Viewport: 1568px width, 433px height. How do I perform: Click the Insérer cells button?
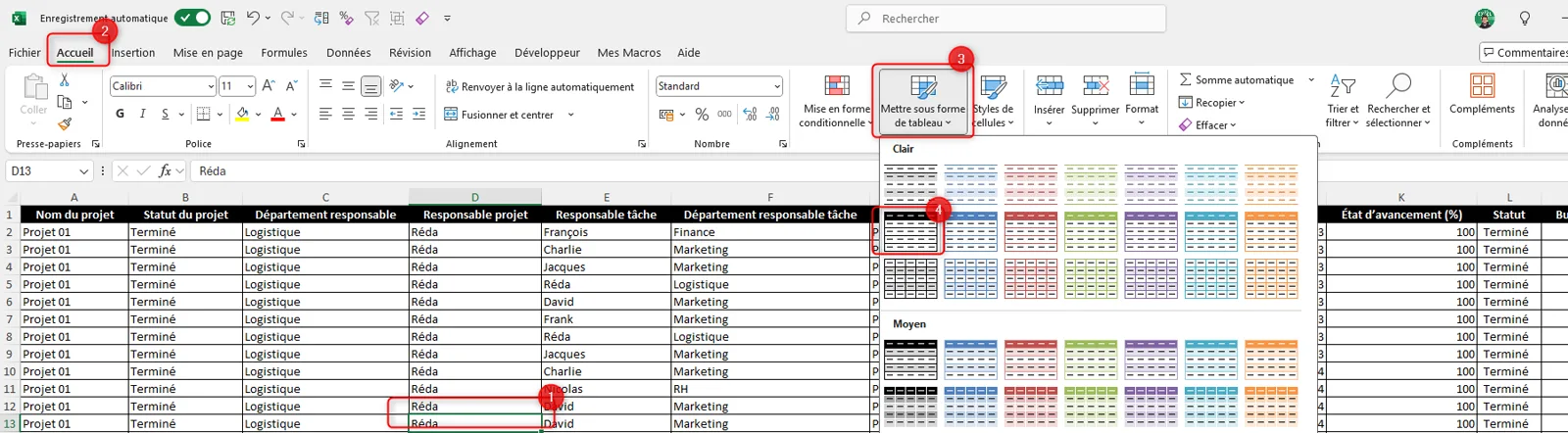tap(1049, 101)
